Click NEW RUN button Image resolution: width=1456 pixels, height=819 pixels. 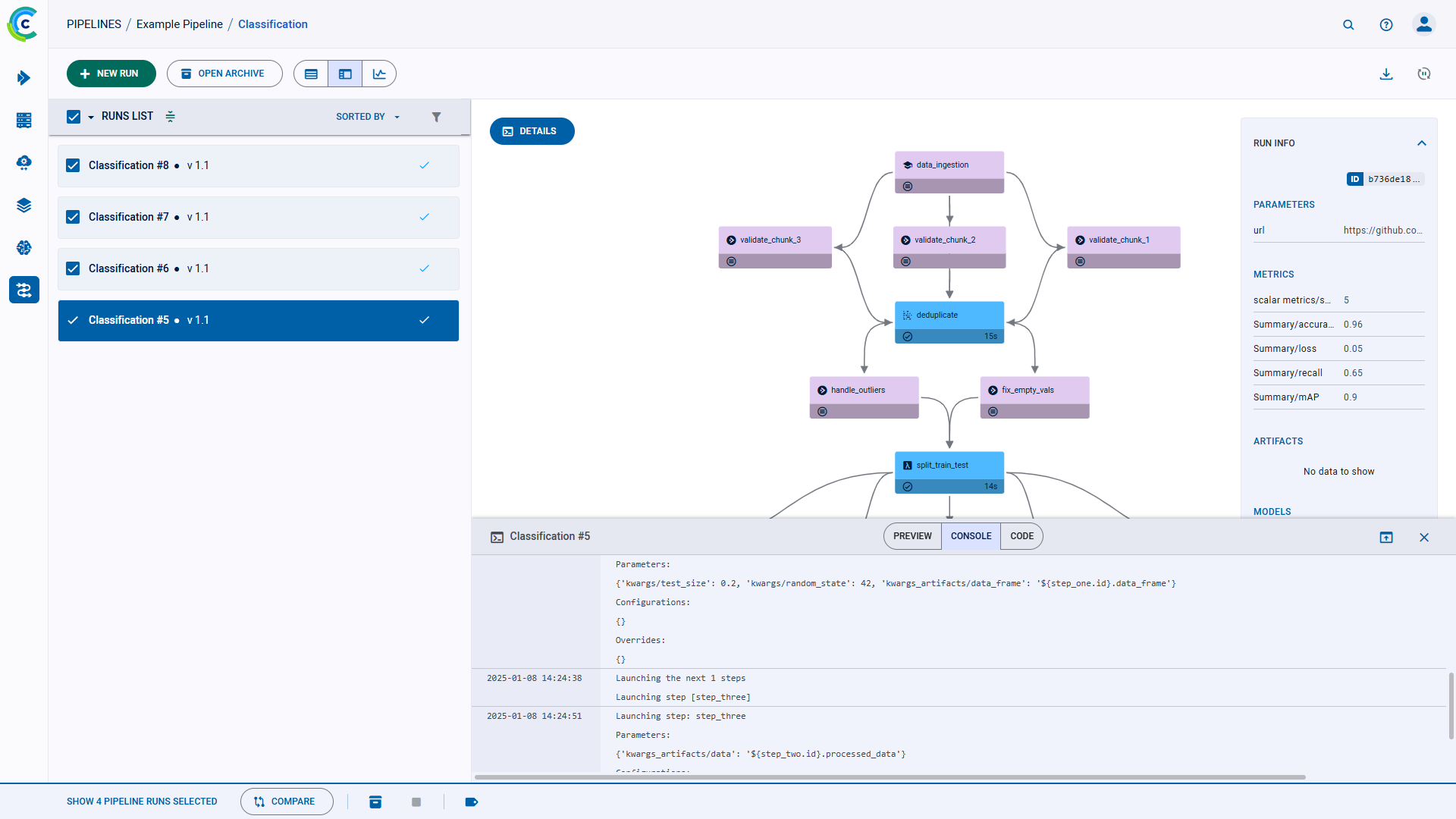pos(111,73)
